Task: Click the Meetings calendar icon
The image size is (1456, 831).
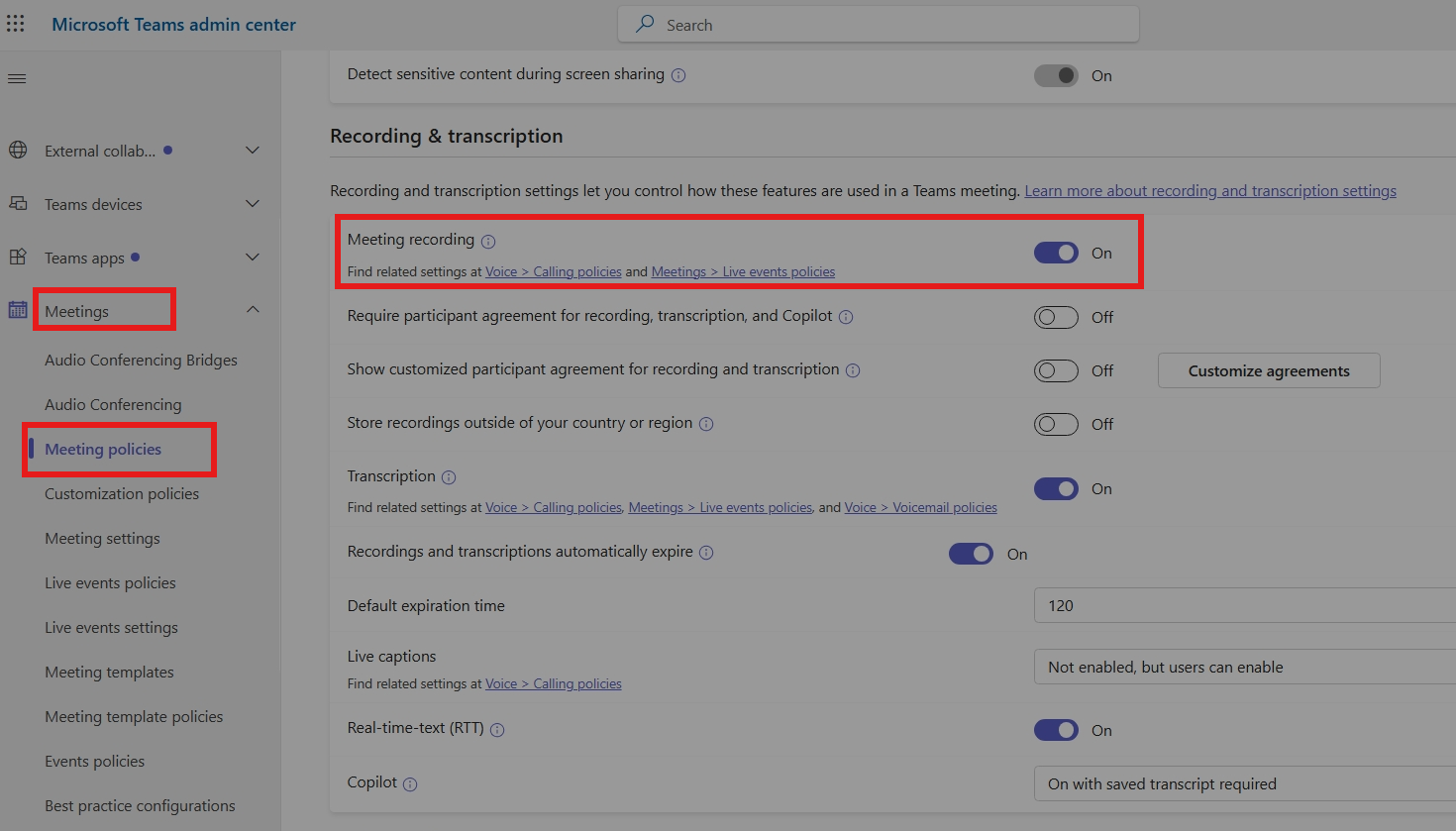Action: tap(18, 310)
